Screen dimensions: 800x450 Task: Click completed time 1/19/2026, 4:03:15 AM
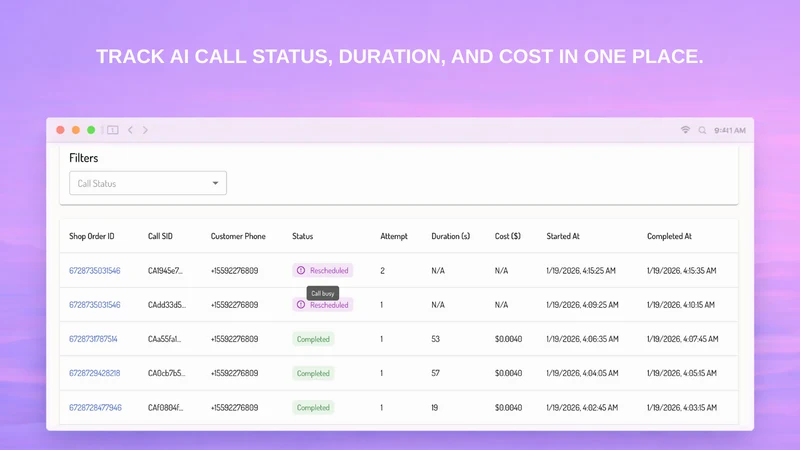(682, 407)
